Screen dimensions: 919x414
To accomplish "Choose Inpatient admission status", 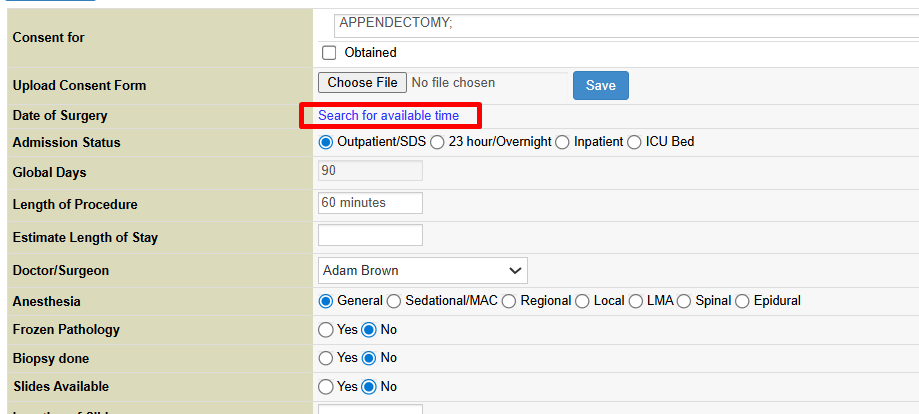I will [x=562, y=142].
